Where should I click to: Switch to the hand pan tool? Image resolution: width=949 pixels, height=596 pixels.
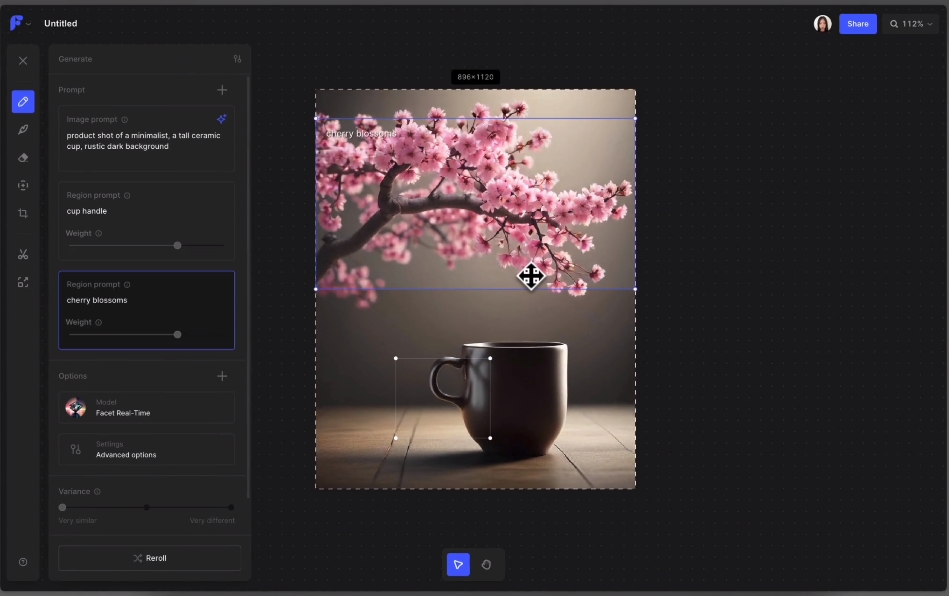[x=487, y=564]
